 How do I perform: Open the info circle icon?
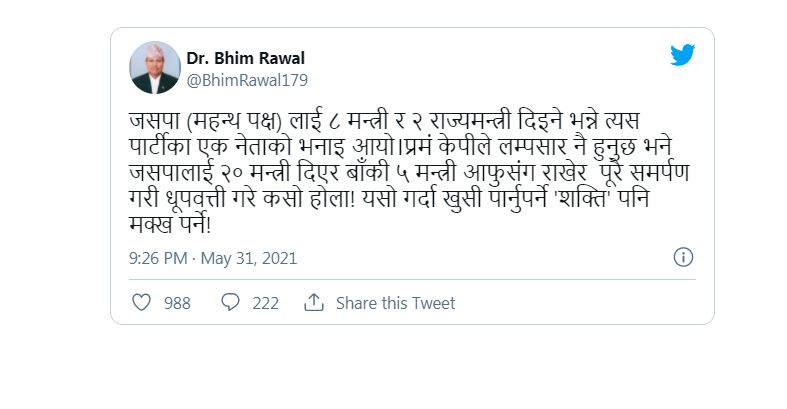(683, 257)
